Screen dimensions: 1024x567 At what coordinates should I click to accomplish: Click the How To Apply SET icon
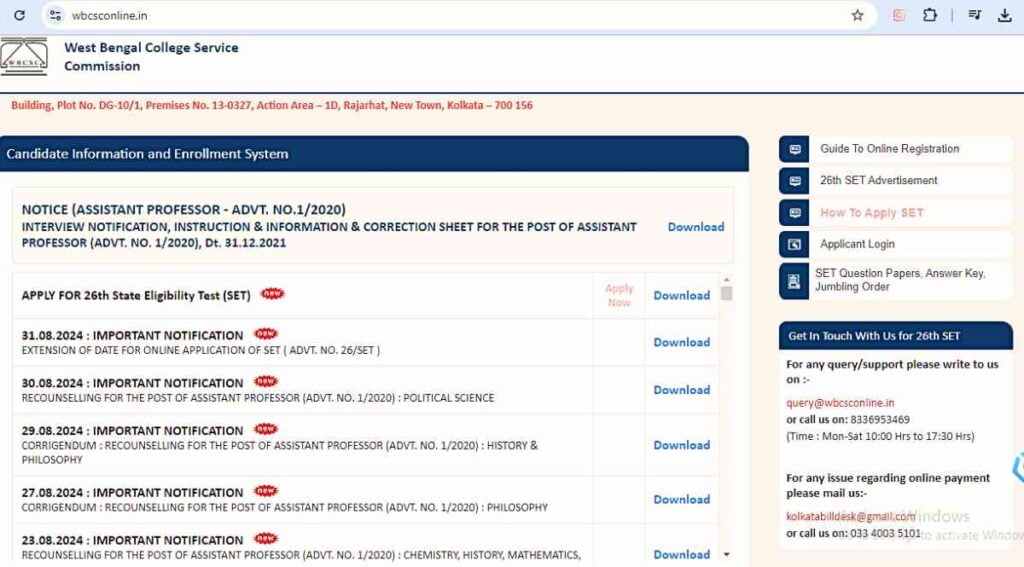pos(794,213)
